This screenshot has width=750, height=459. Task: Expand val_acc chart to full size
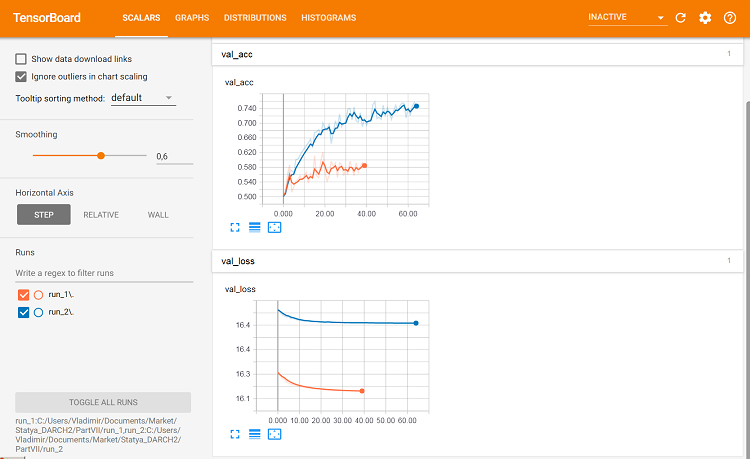coord(235,228)
